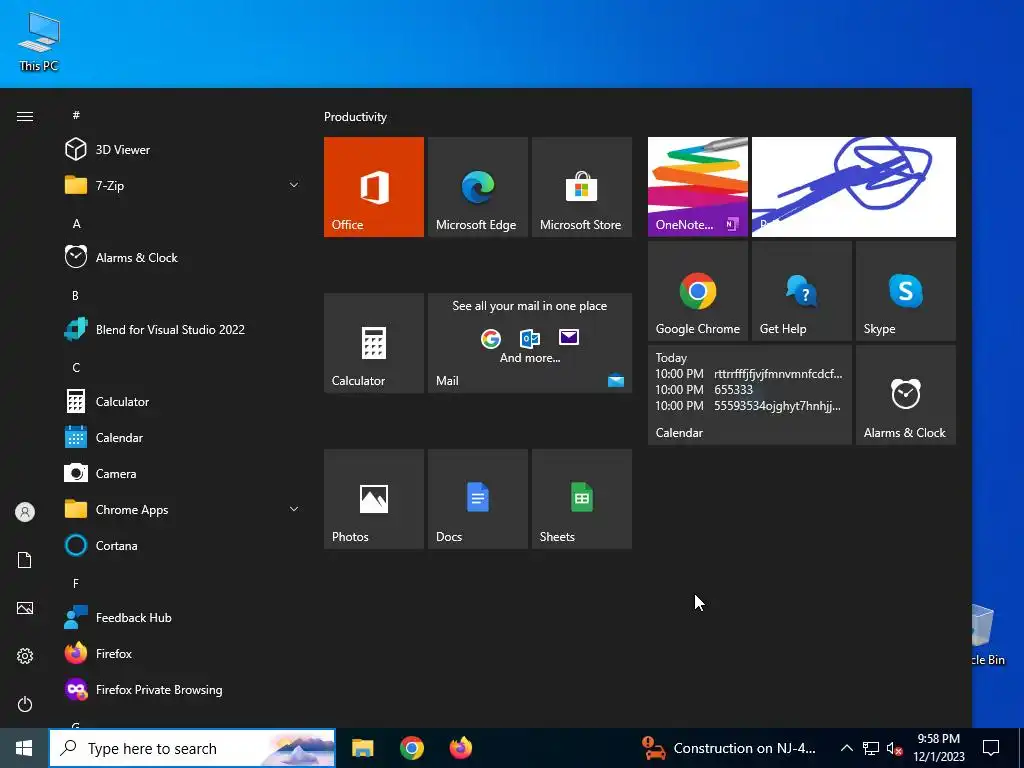Open Camera app from list
This screenshot has width=1024, height=768.
pyautogui.click(x=183, y=473)
